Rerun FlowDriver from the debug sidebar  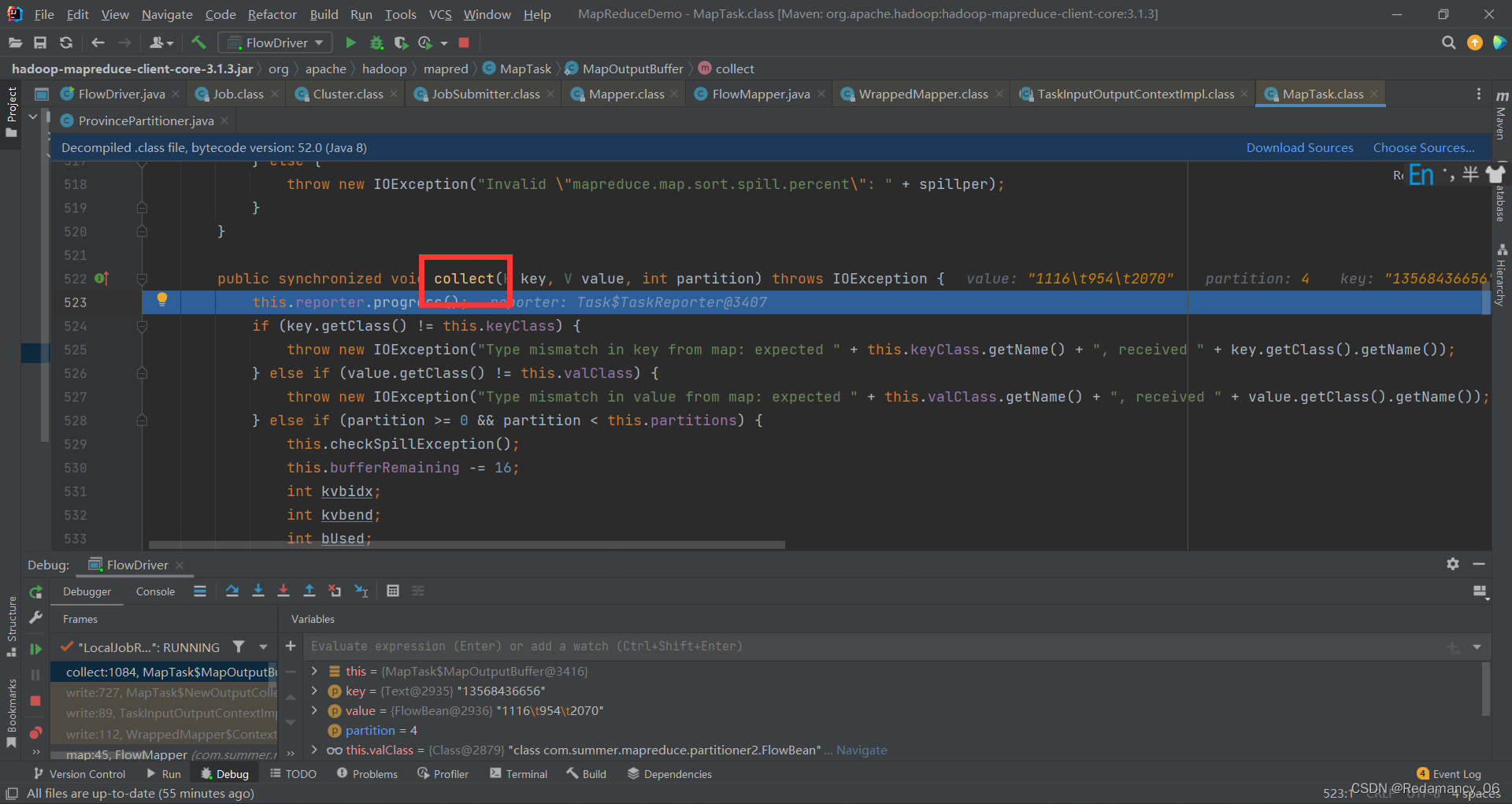(x=35, y=592)
